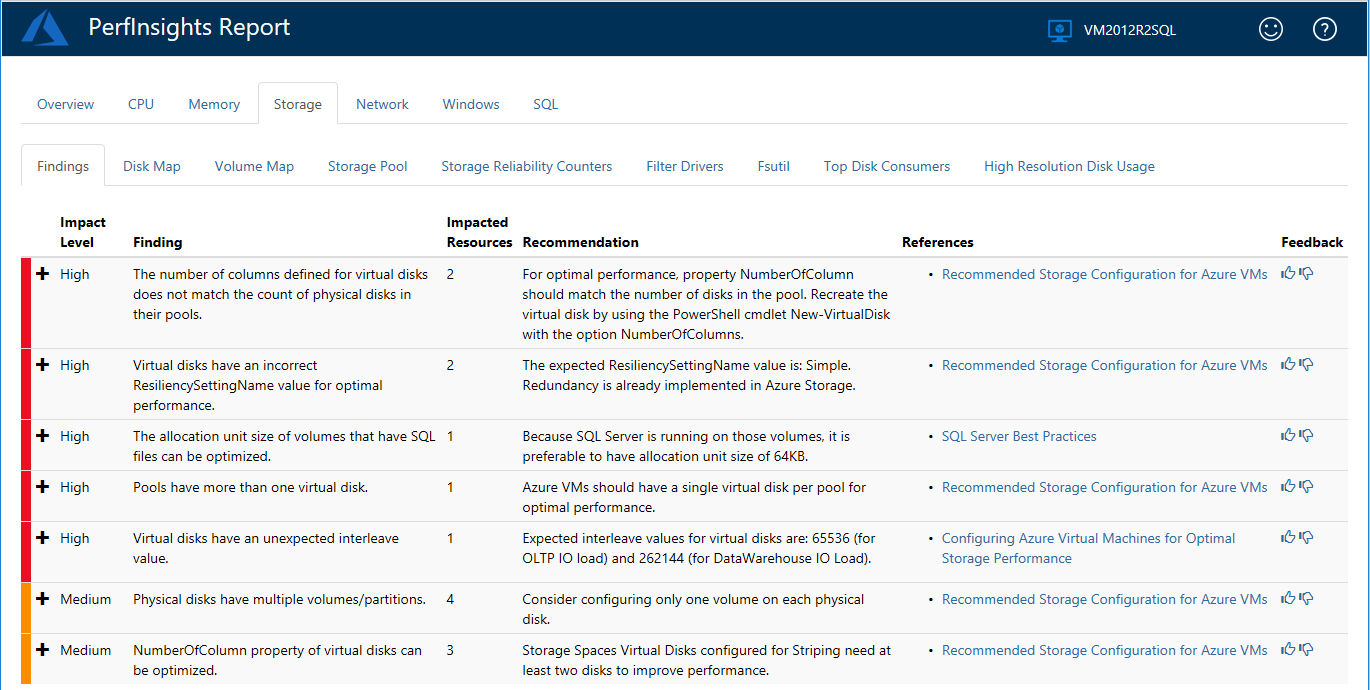The width and height of the screenshot is (1370, 690).
Task: Click the References column header
Action: (x=938, y=242)
